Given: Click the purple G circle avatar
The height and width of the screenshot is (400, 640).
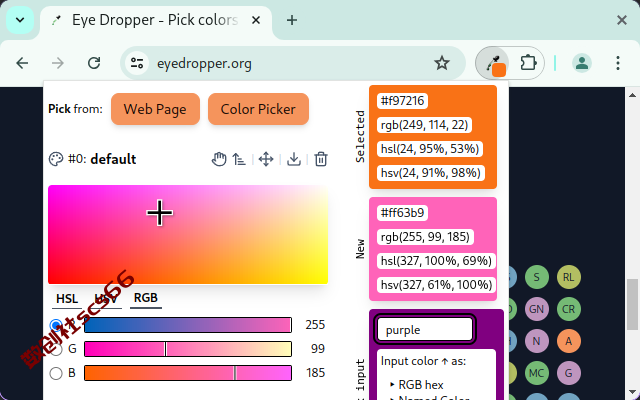Looking at the screenshot, I should [569, 373].
